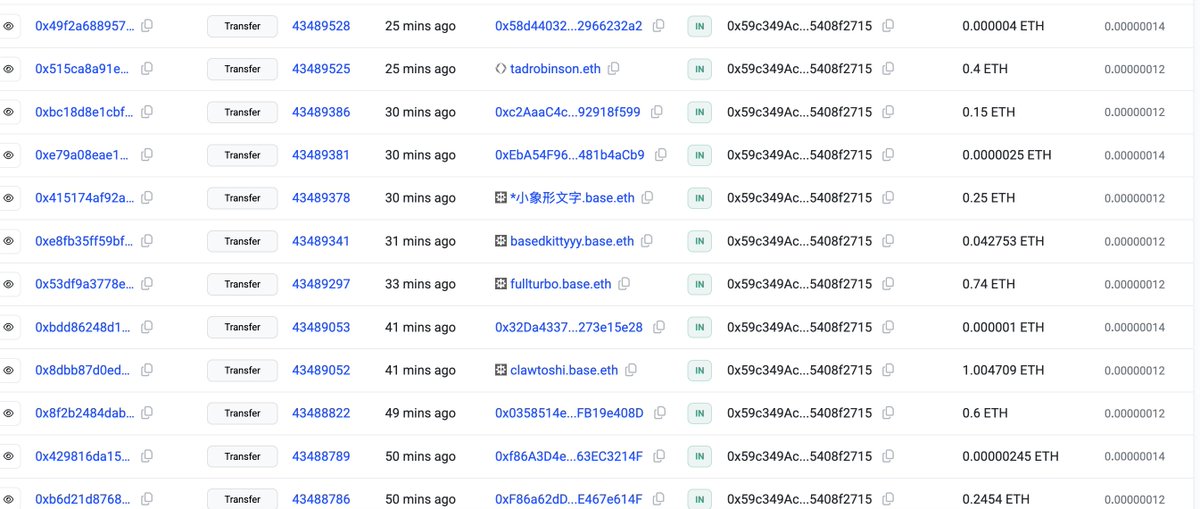Open sender tadrobinson.eth
This screenshot has height=509, width=1200.
tap(556, 69)
